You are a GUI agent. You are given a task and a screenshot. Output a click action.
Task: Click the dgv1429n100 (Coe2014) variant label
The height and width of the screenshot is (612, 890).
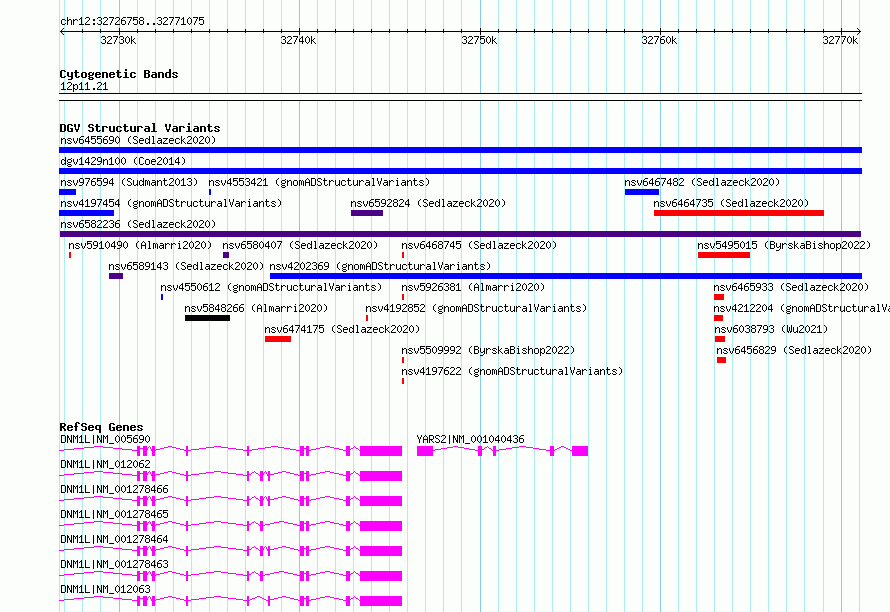pos(123,161)
